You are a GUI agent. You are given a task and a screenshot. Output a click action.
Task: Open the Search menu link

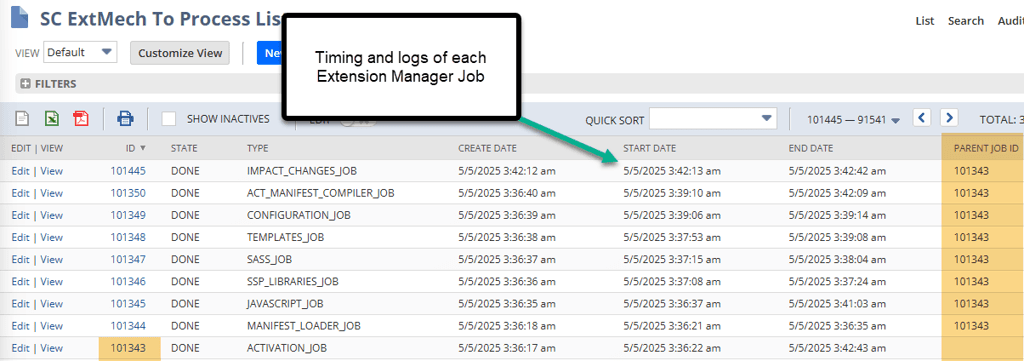(966, 21)
